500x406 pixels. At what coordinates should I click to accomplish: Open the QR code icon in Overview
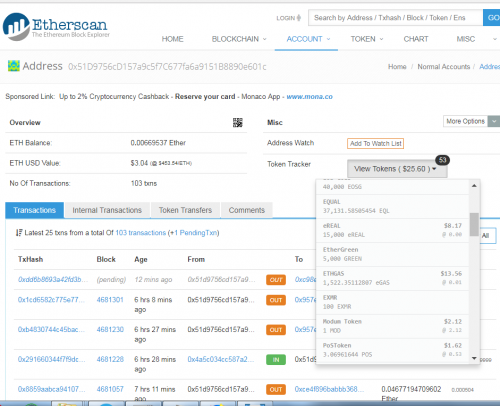238,123
